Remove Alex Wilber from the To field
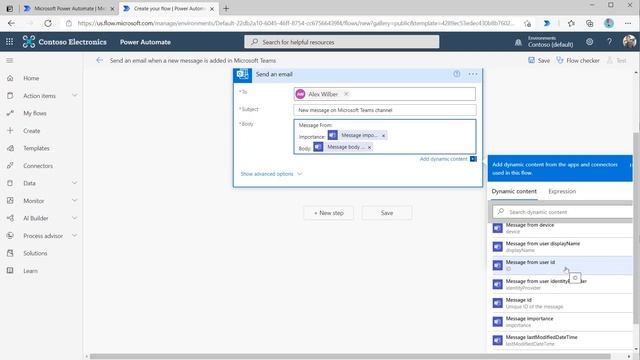This screenshot has width=640, height=360. point(346,94)
